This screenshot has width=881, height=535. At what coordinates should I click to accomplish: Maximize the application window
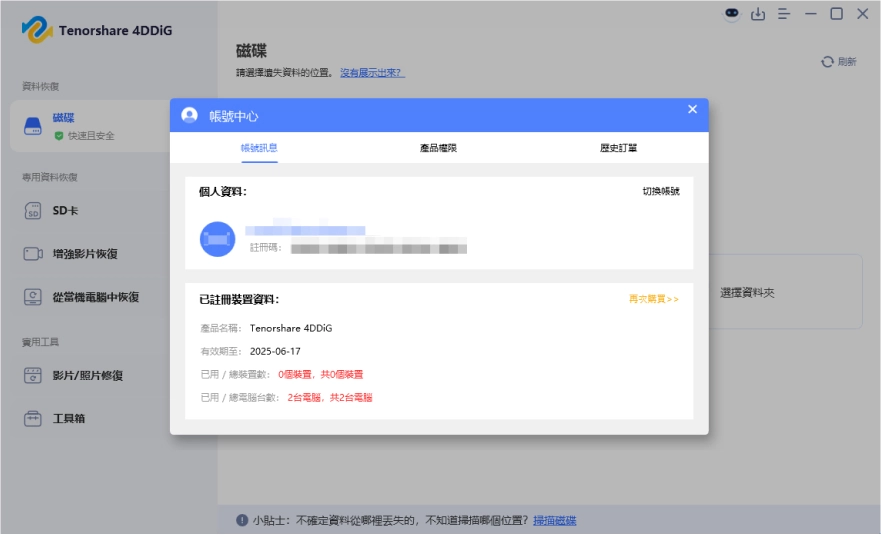pyautogui.click(x=837, y=13)
